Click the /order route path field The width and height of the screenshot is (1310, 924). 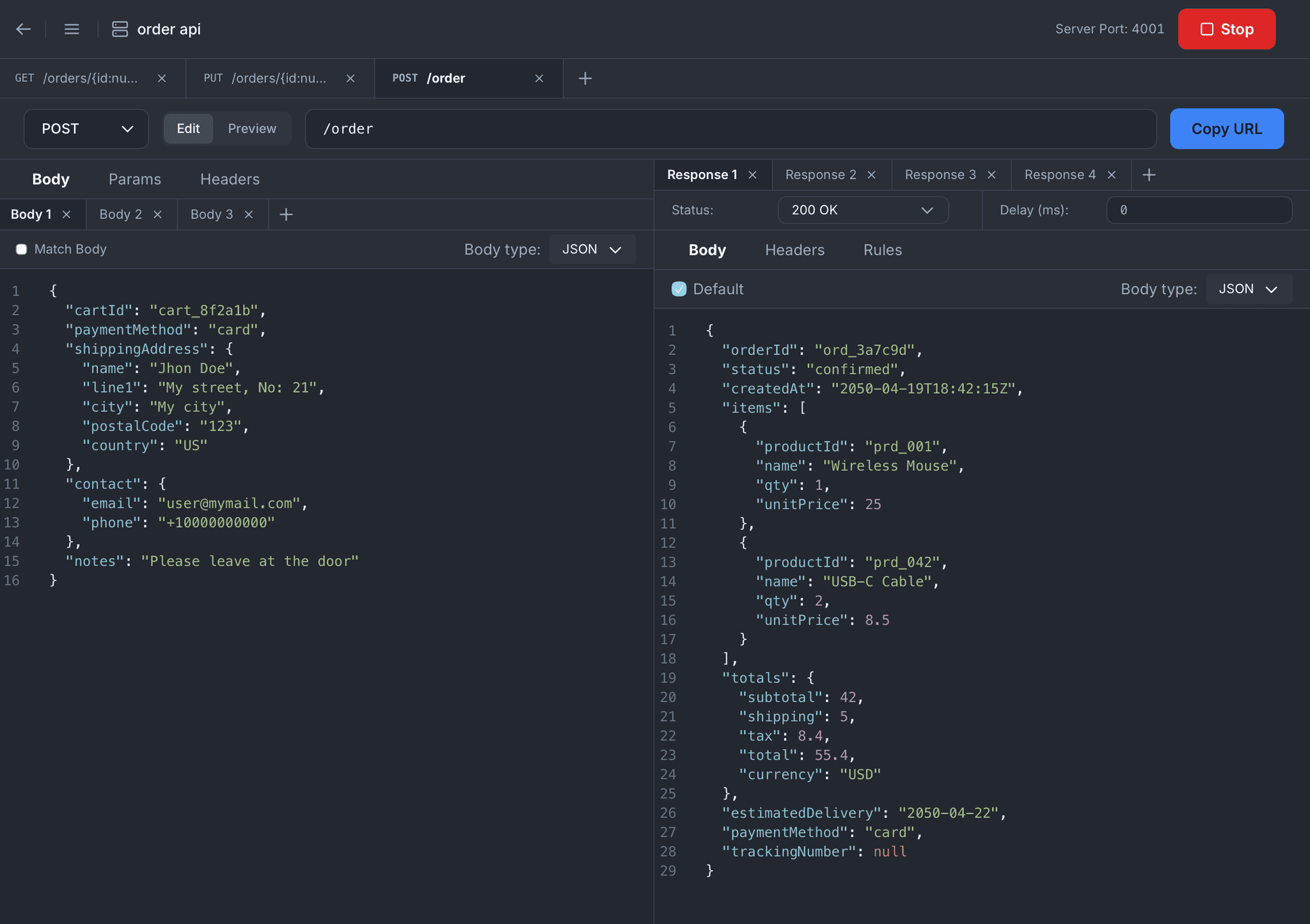point(730,129)
